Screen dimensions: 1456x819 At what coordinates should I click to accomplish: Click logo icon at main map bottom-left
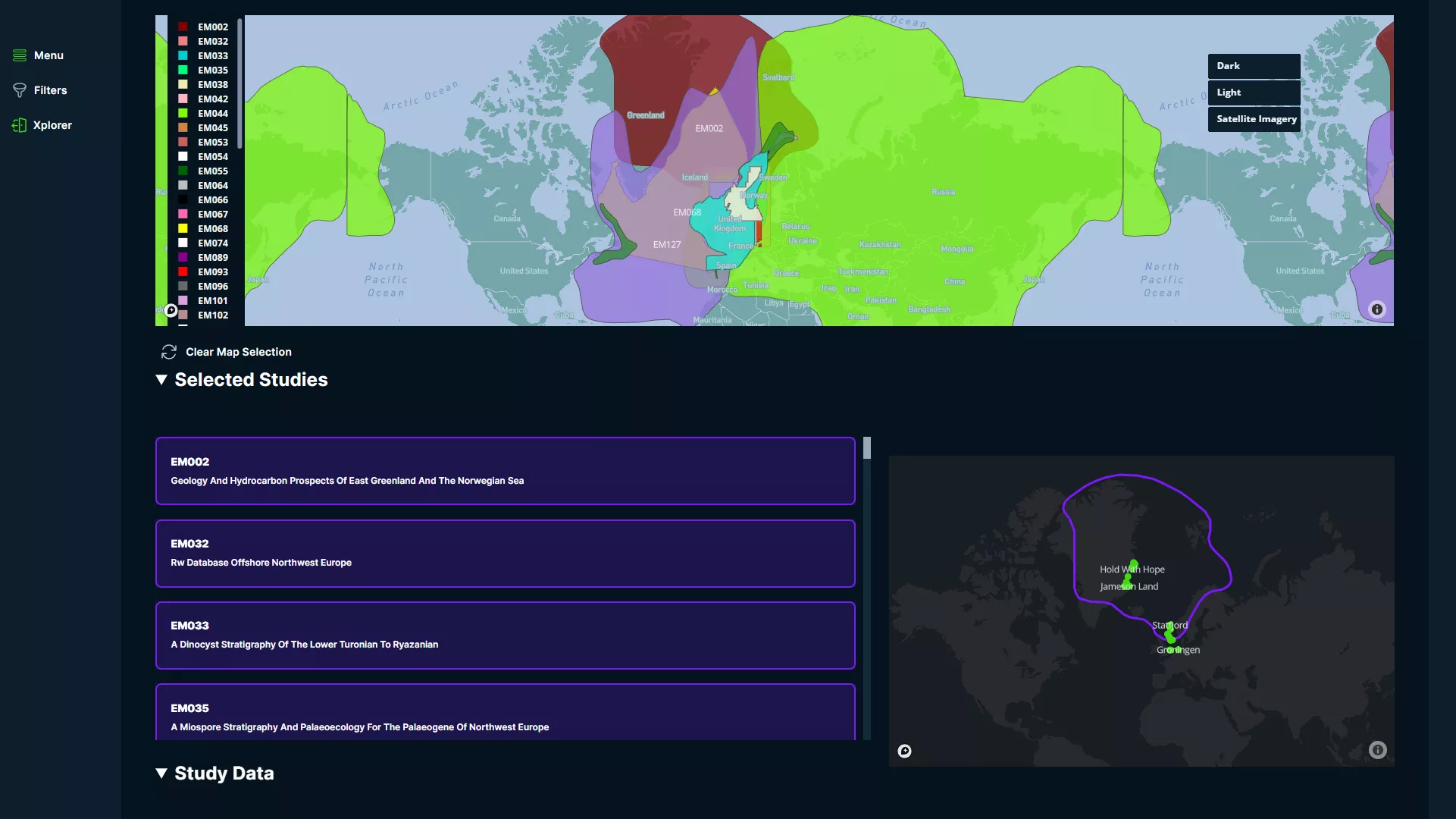[171, 310]
